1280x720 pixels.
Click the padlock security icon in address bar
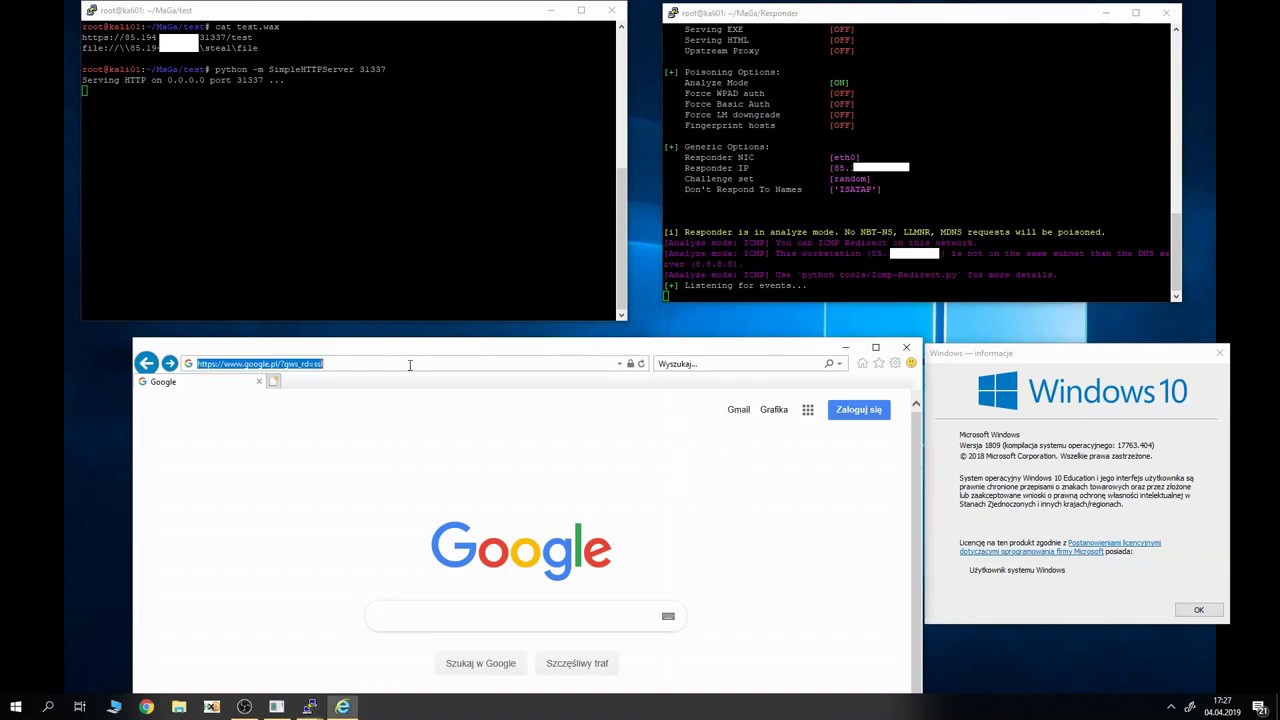coord(630,364)
